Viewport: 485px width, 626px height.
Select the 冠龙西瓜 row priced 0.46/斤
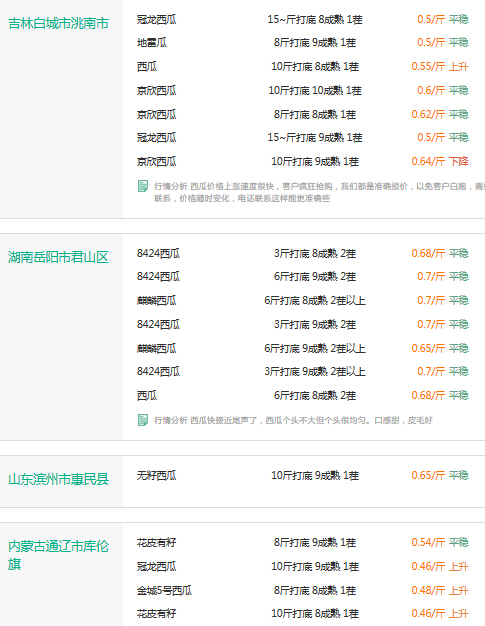303,567
